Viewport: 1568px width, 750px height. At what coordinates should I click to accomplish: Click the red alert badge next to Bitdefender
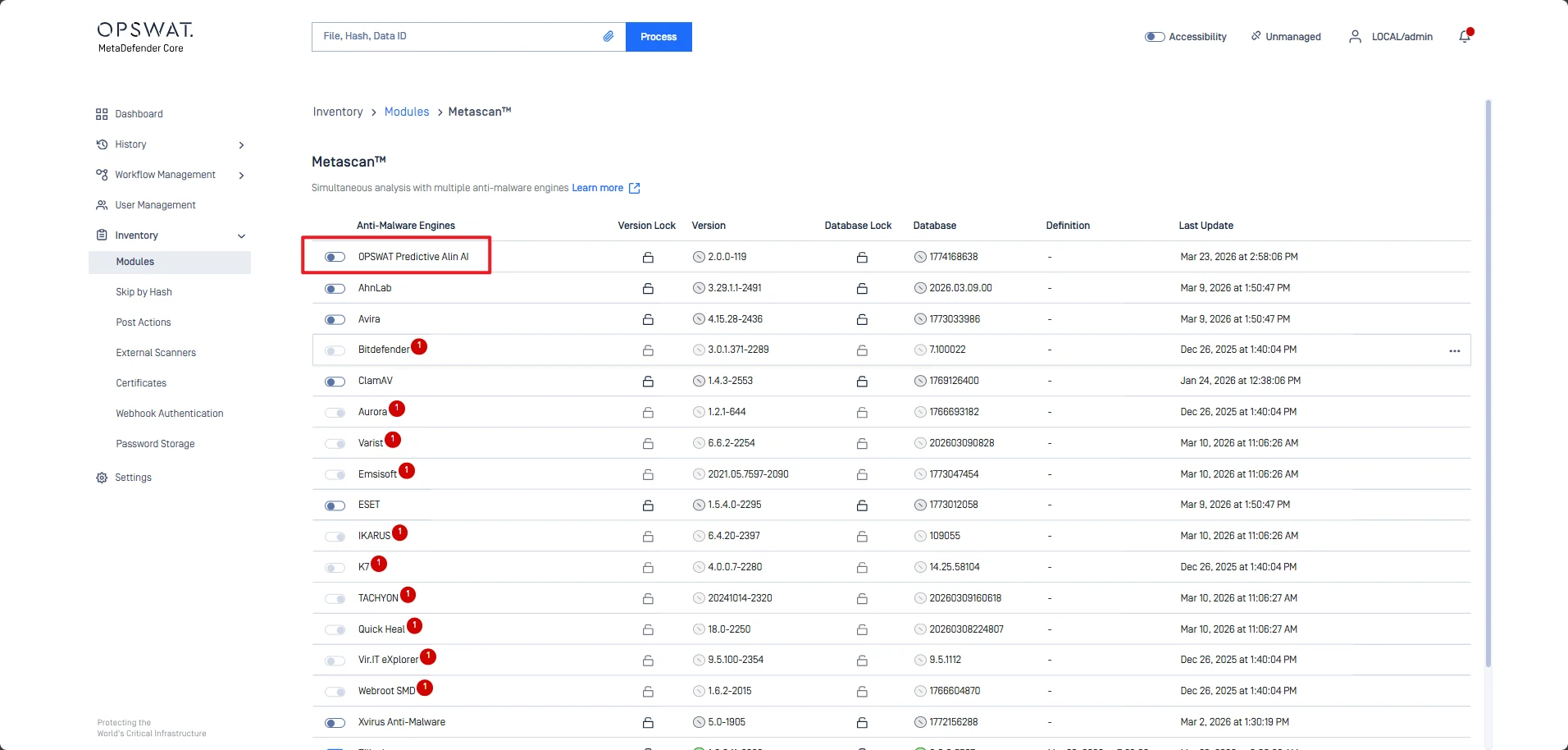(x=419, y=346)
